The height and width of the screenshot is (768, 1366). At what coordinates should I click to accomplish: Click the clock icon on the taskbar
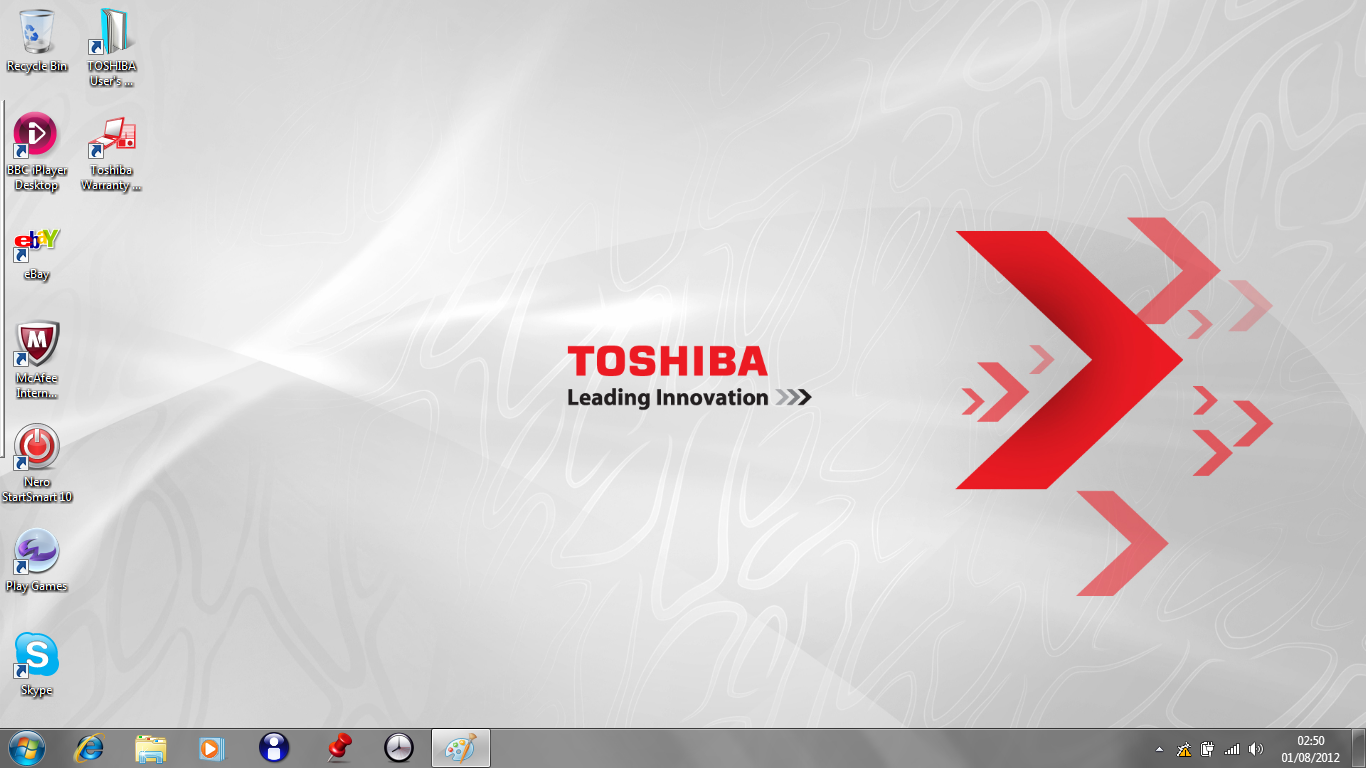pos(399,748)
